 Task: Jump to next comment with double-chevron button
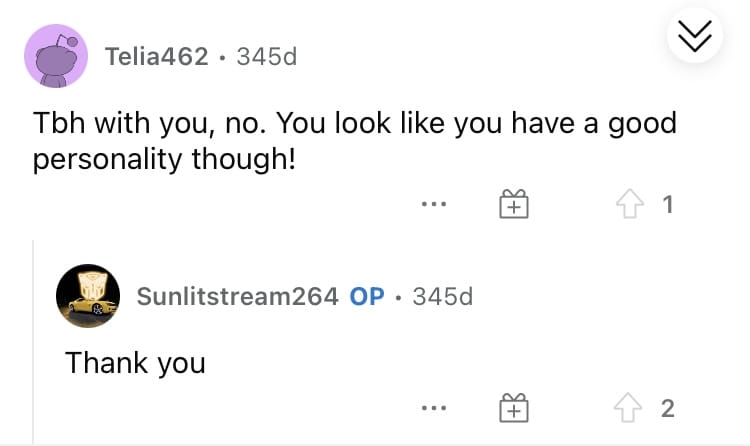point(695,36)
